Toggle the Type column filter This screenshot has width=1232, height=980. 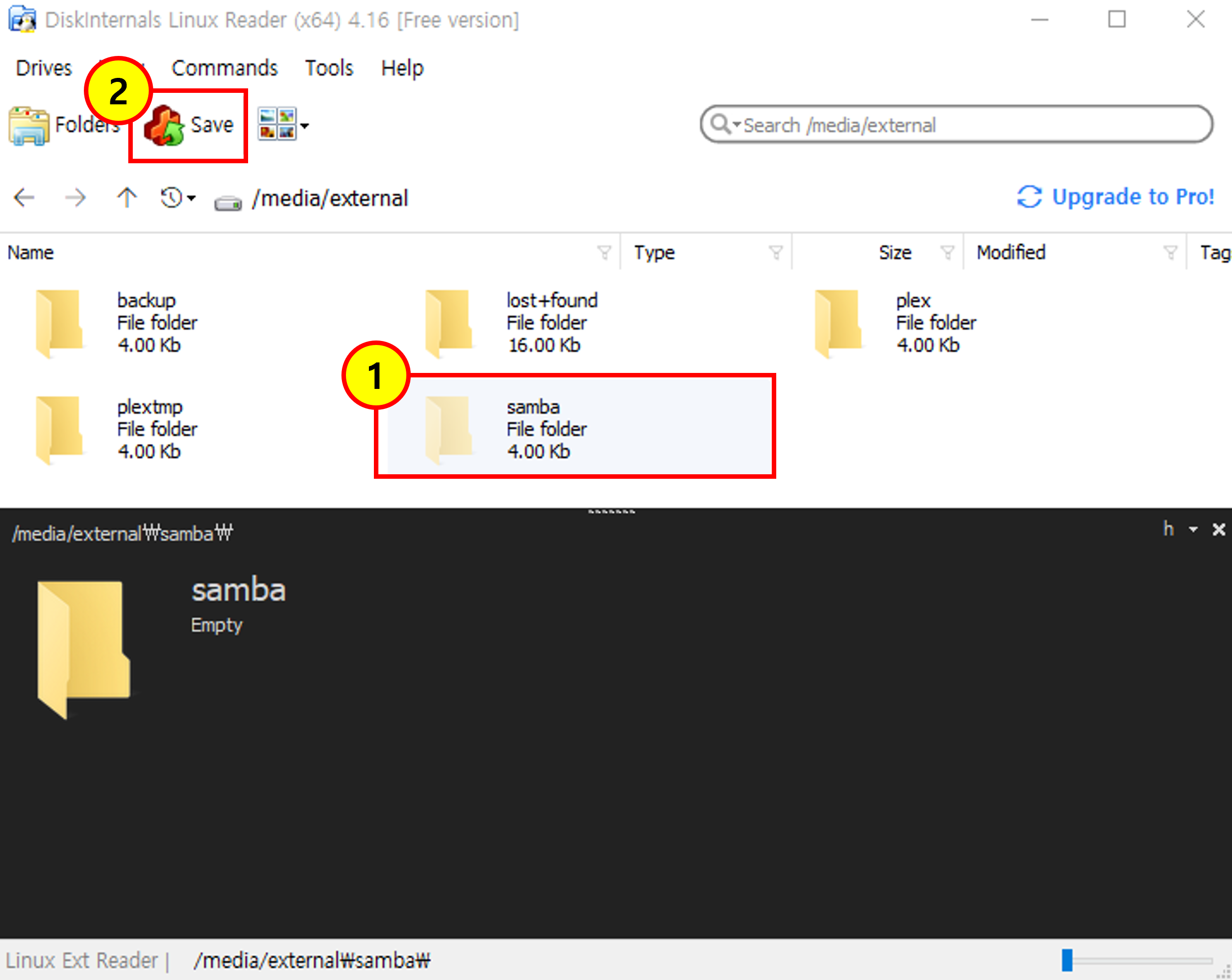775,252
